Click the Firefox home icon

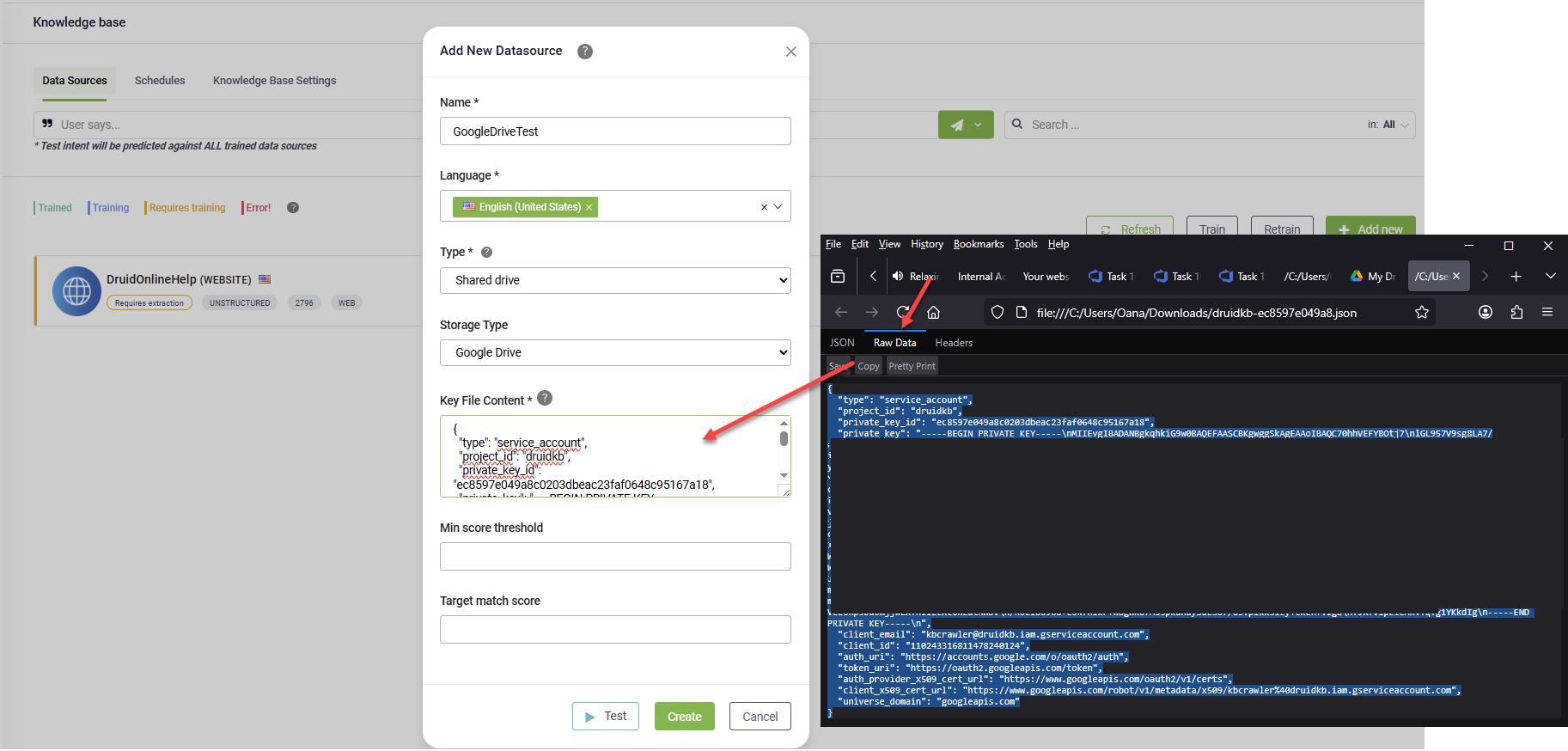click(x=933, y=313)
